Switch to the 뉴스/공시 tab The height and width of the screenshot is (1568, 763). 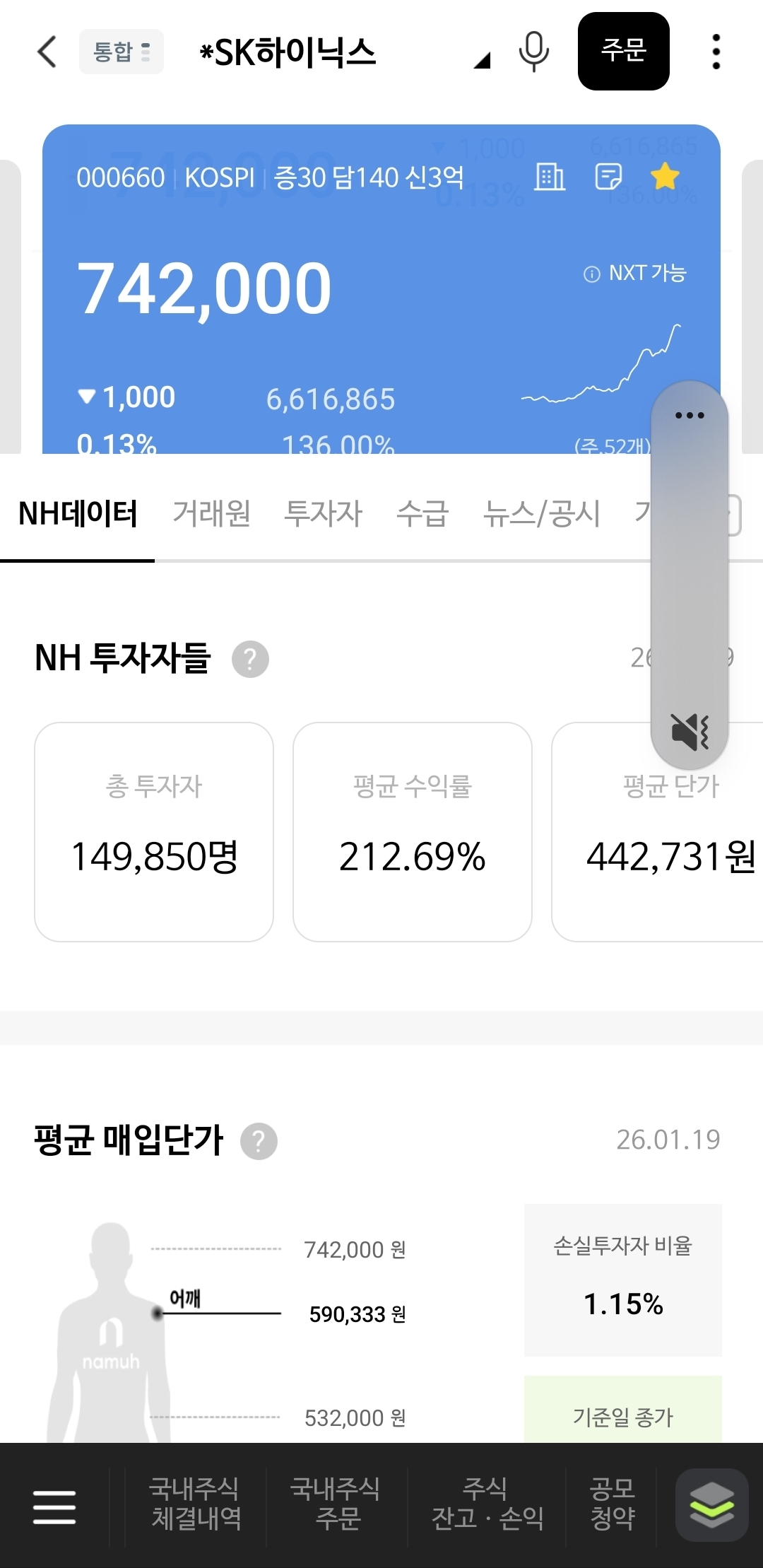(541, 513)
